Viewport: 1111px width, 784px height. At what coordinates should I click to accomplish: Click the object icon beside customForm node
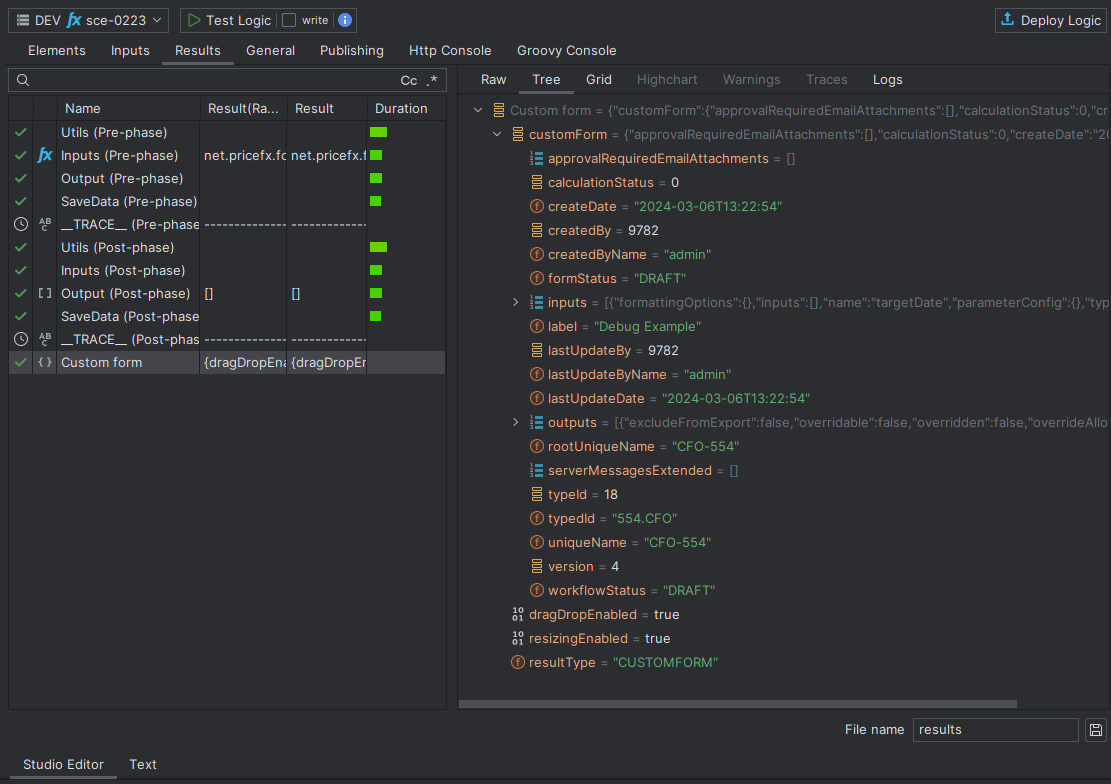click(x=518, y=134)
